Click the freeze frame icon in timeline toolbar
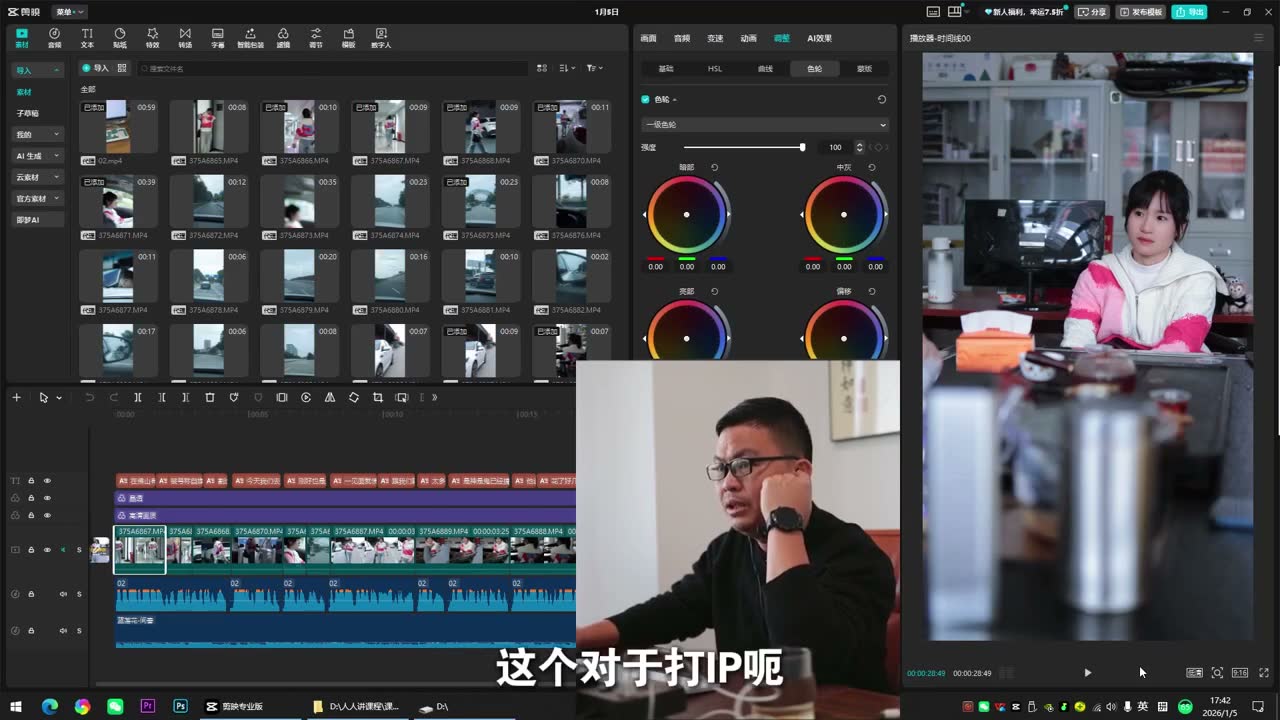Image resolution: width=1280 pixels, height=720 pixels. 282,397
